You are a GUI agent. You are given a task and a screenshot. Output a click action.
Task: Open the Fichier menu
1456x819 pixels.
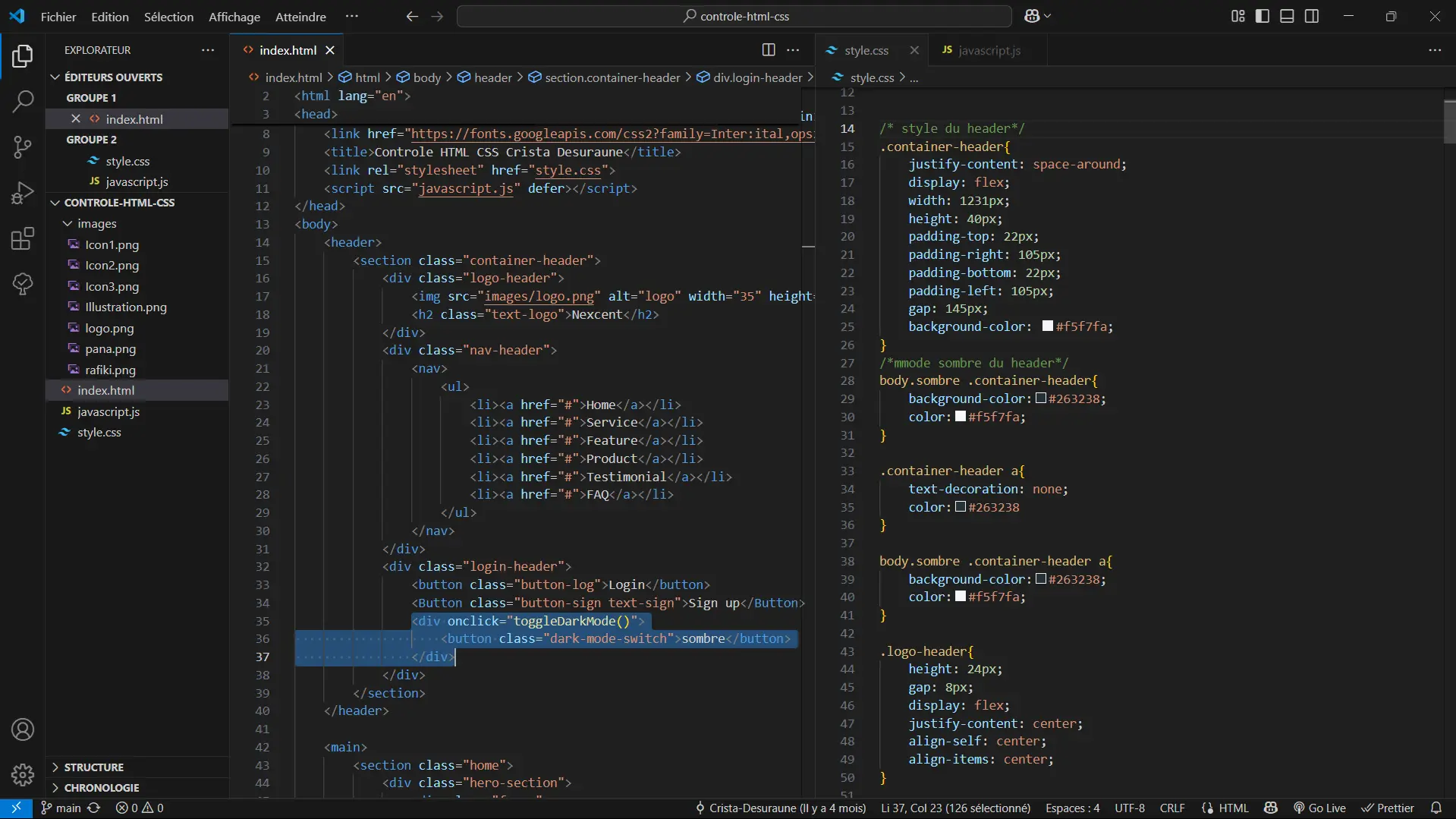[58, 16]
